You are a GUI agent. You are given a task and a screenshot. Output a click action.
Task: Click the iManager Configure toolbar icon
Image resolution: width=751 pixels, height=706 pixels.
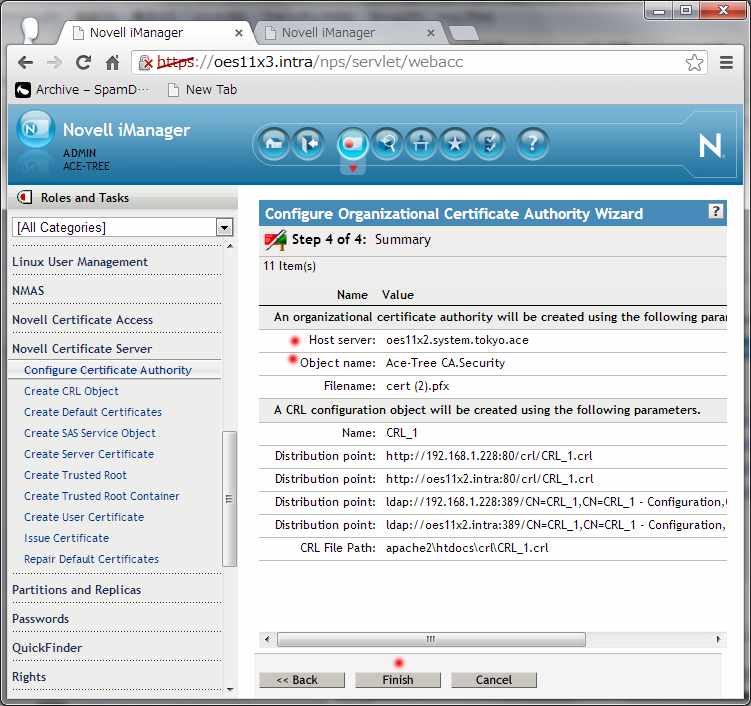(x=421, y=143)
